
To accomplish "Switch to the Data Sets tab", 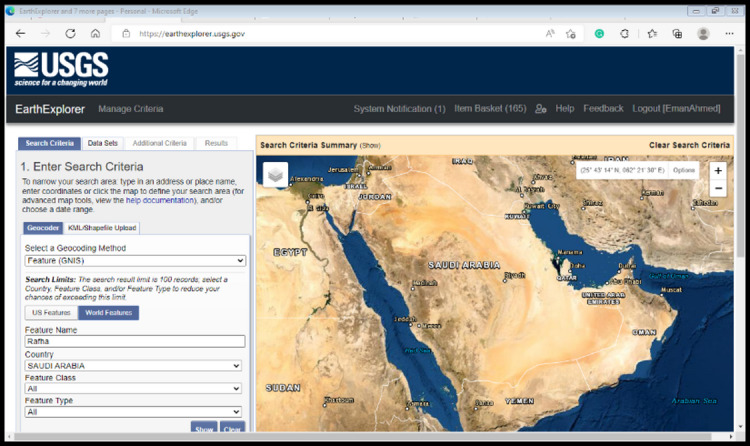I will pyautogui.click(x=103, y=143).
